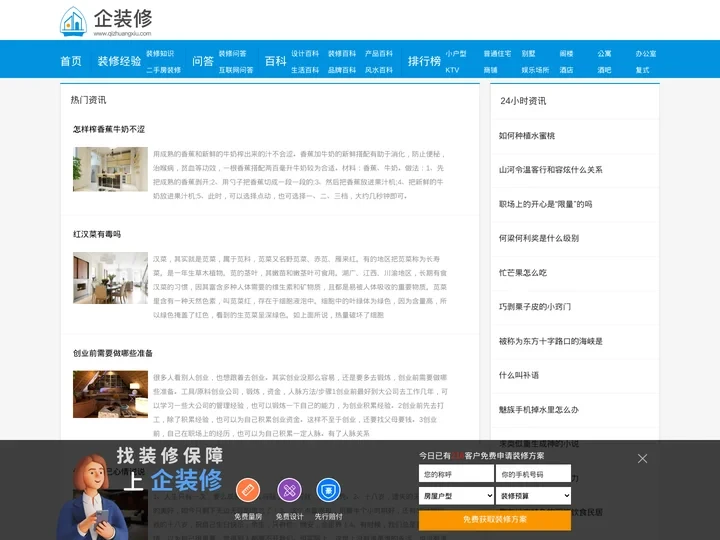Screen dimensions: 720x540
Task: Open sidebar news 巧剥栗子皮的小窍门
Action: (535, 307)
